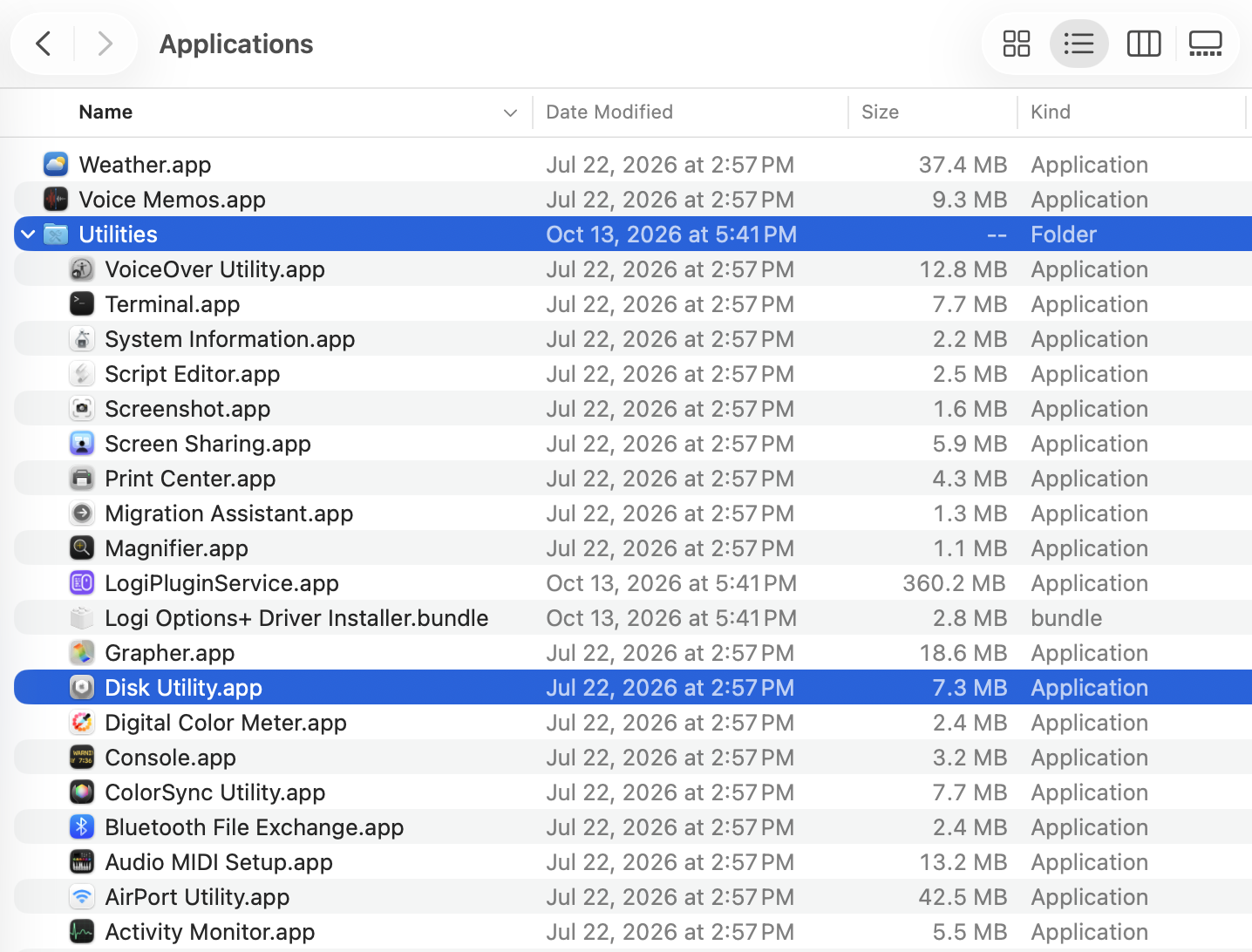The width and height of the screenshot is (1252, 952).
Task: Select the Script Editor.app name
Action: pos(192,374)
